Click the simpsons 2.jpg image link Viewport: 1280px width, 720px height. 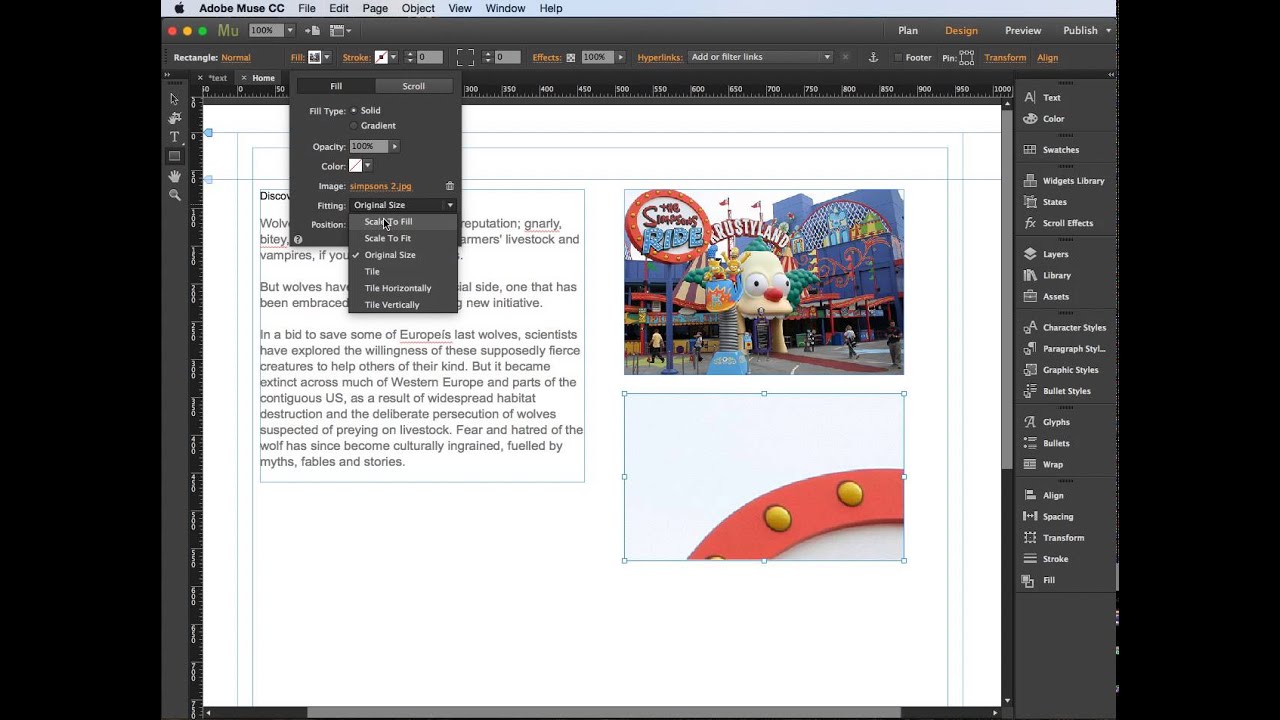point(380,186)
